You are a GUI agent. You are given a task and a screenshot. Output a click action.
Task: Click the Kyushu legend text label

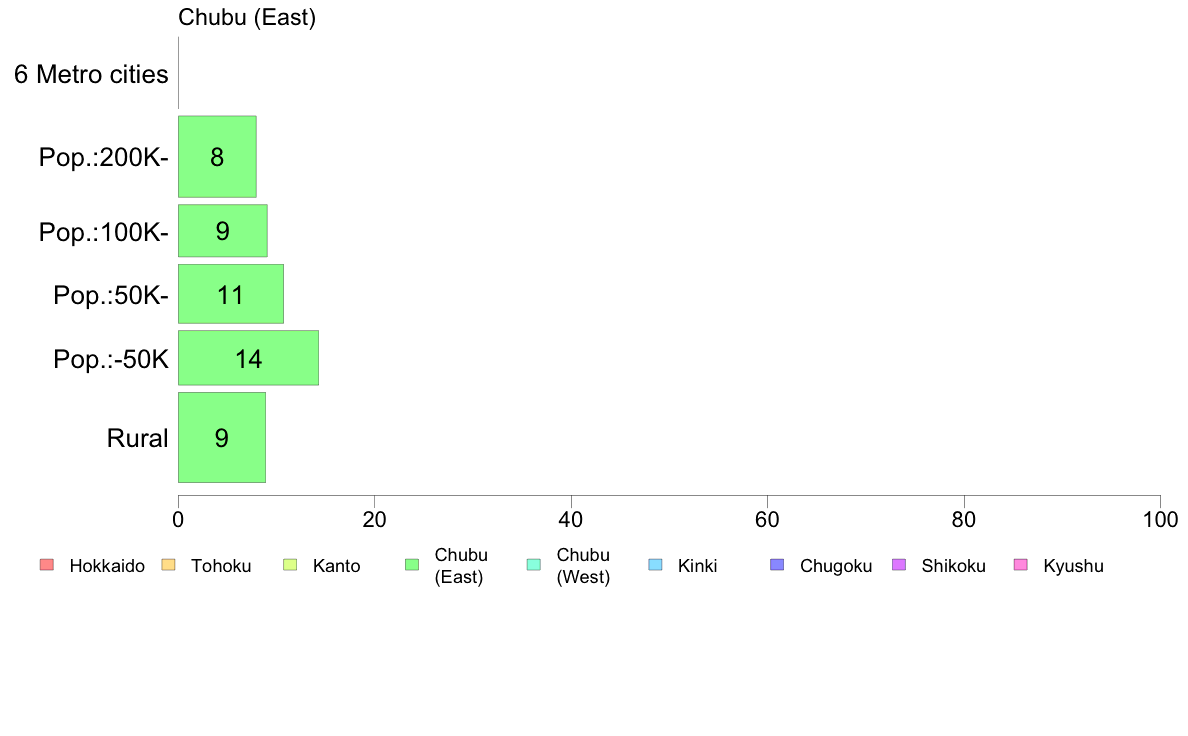click(x=1073, y=566)
